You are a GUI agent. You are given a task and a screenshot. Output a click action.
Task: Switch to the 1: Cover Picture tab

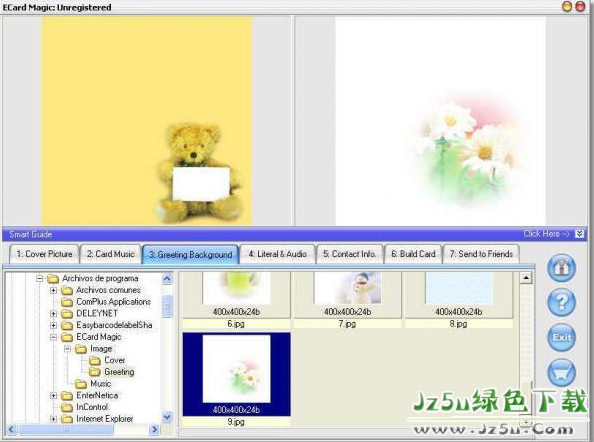(44, 254)
